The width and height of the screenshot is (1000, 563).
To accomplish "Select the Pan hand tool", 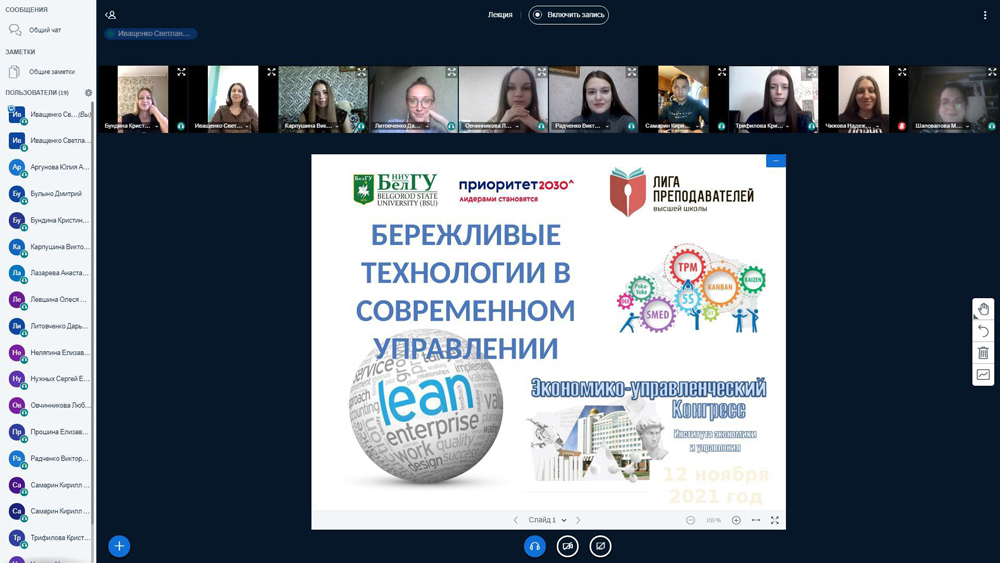I will pyautogui.click(x=983, y=309).
